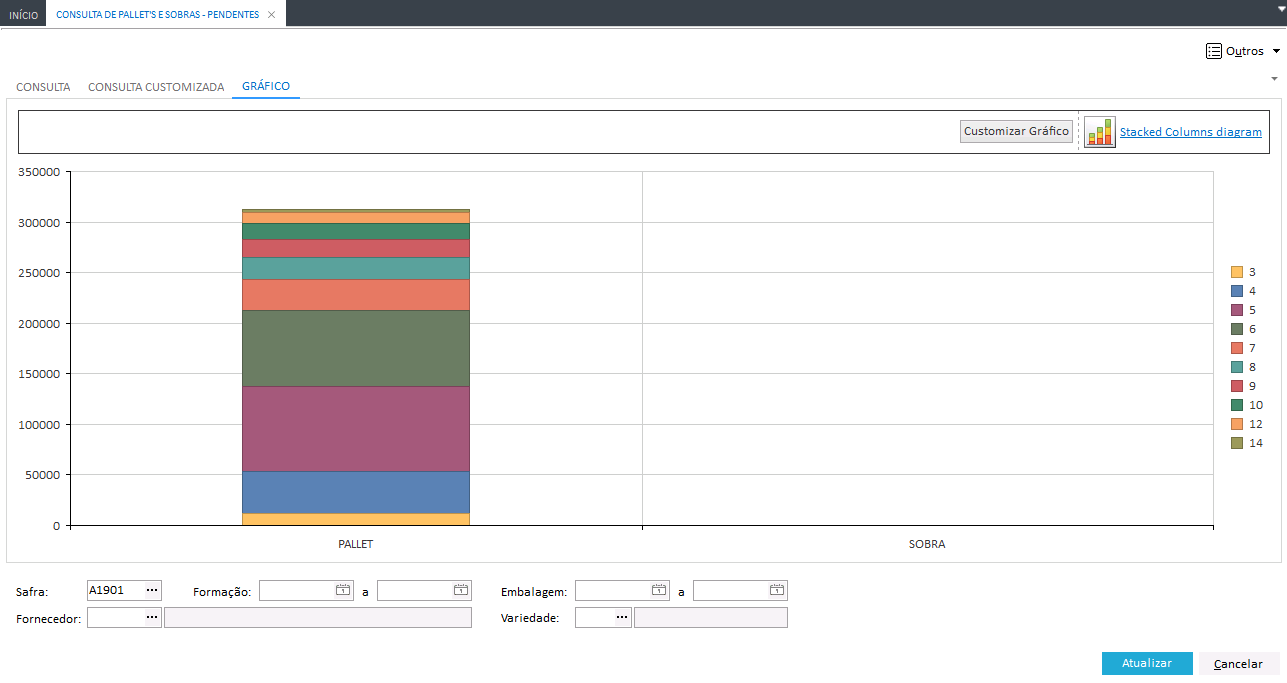
Task: Open calendar for Embalagem start date
Action: [x=659, y=591]
